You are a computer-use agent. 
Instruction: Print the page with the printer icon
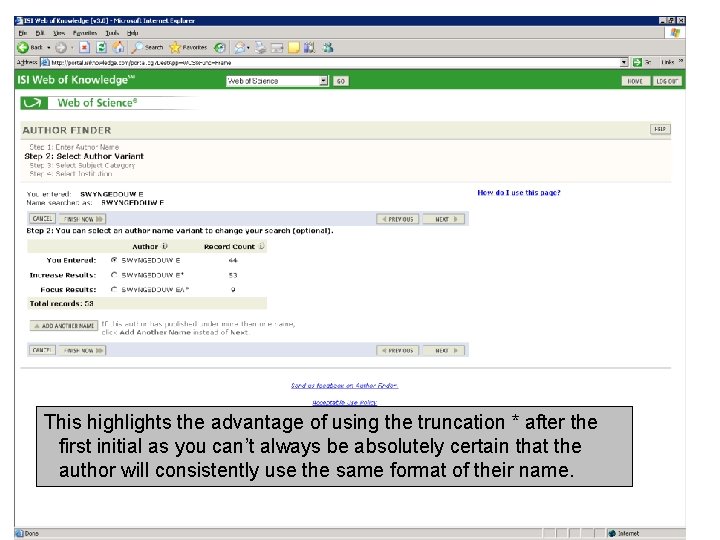click(260, 47)
